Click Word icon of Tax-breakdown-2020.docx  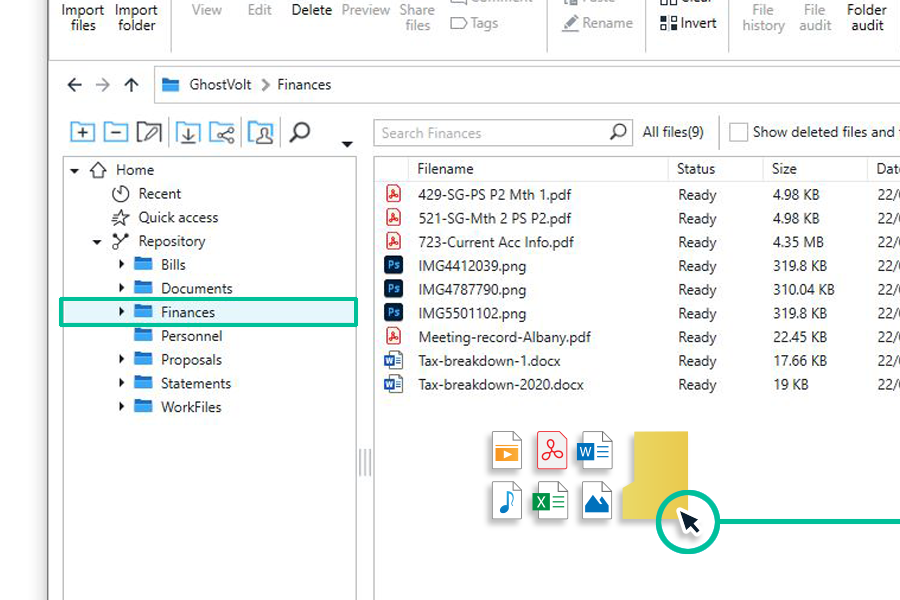click(393, 384)
